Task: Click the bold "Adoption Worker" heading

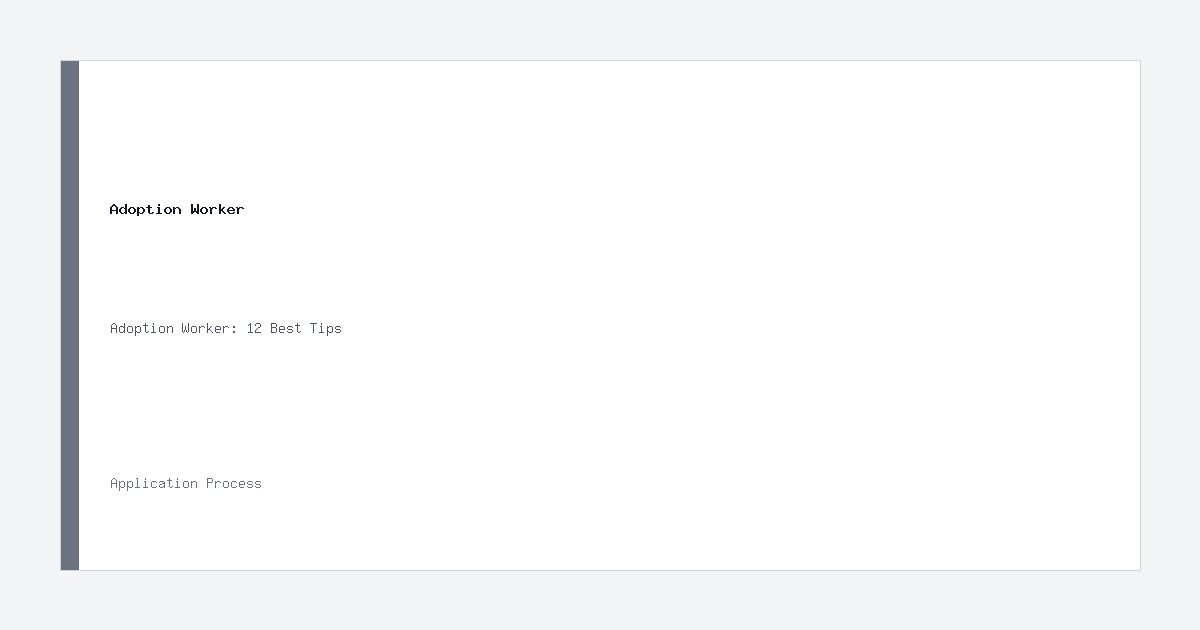Action: pyautogui.click(x=177, y=209)
